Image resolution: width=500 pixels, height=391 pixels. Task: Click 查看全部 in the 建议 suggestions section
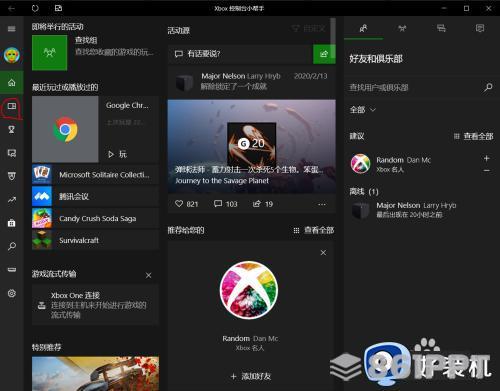pyautogui.click(x=474, y=136)
